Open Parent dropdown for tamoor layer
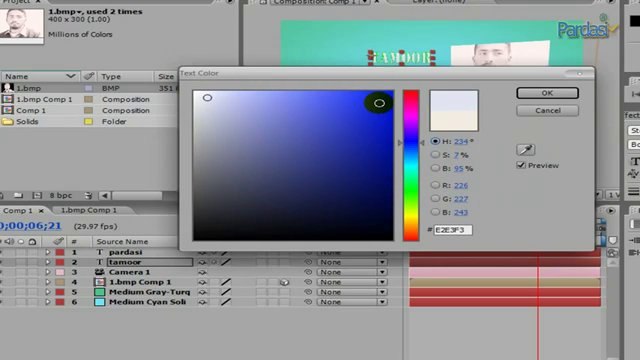The width and height of the screenshot is (640, 360). tap(351, 262)
